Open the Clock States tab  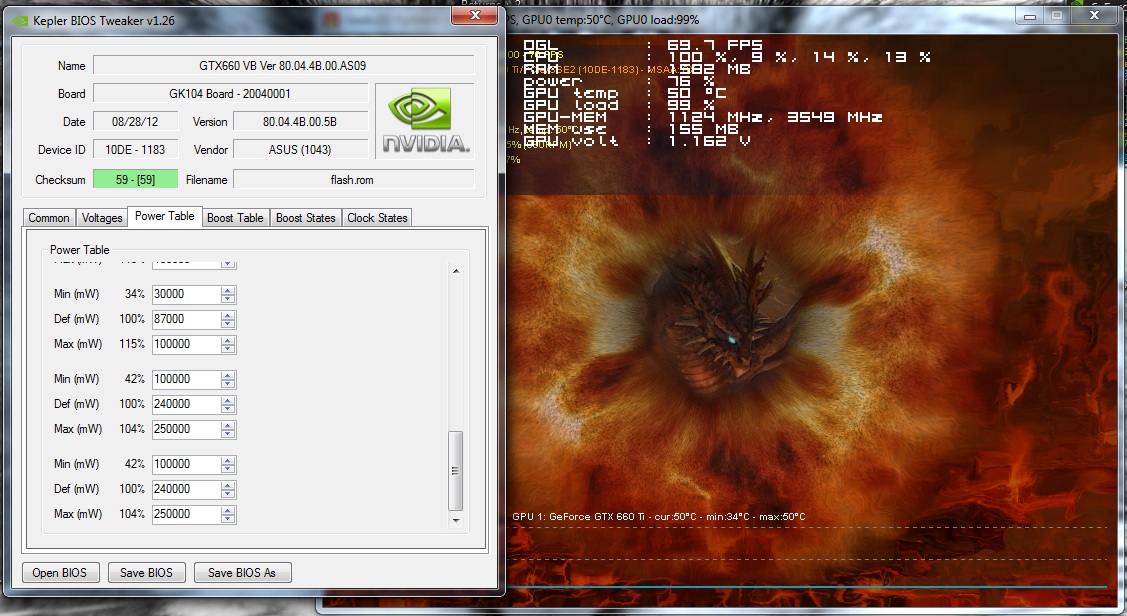tap(377, 218)
